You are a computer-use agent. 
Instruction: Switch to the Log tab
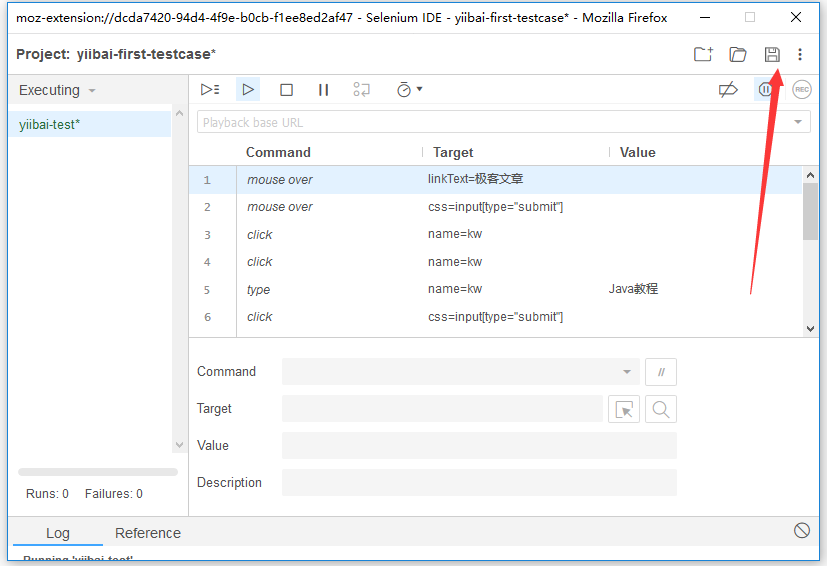[x=58, y=533]
